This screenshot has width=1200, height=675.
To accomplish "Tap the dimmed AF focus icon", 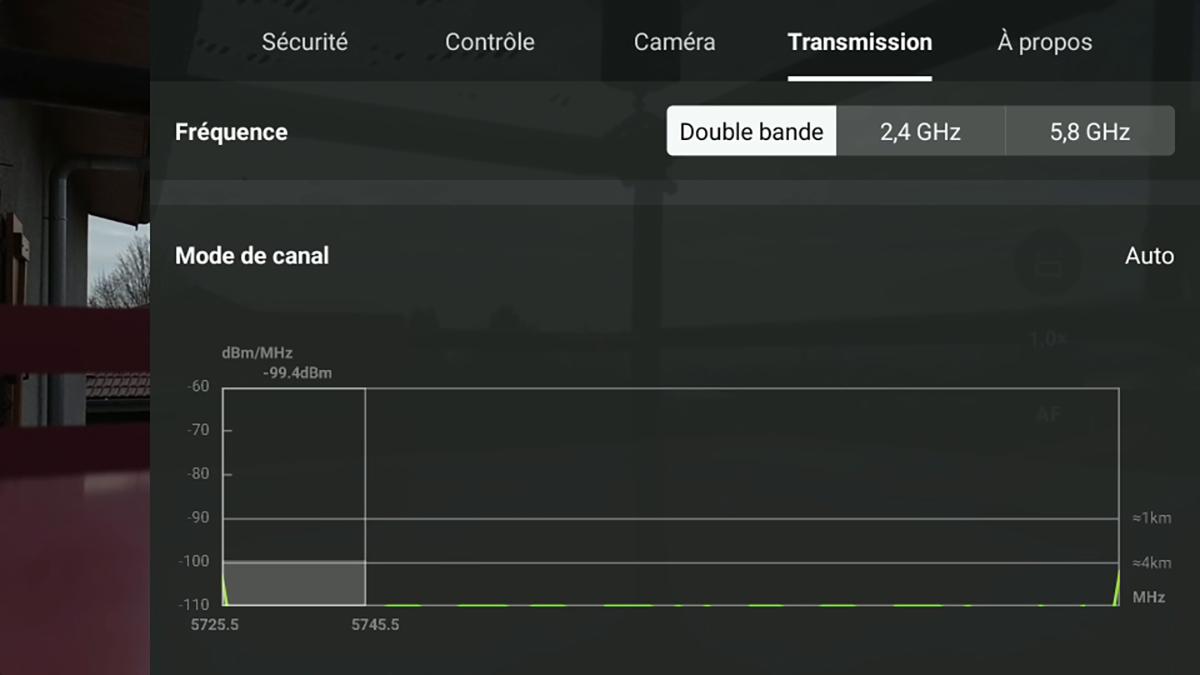I will 1048,414.
